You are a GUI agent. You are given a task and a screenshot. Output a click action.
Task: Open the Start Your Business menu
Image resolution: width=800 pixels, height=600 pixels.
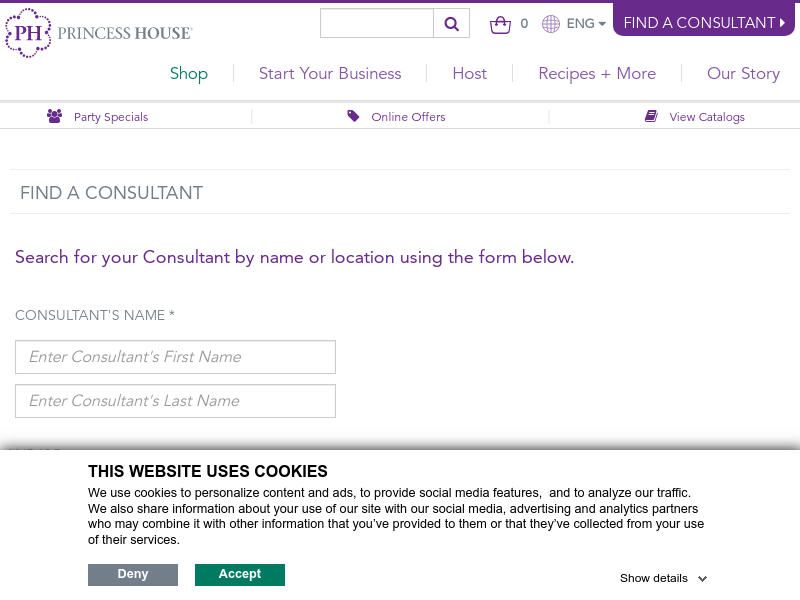point(330,73)
